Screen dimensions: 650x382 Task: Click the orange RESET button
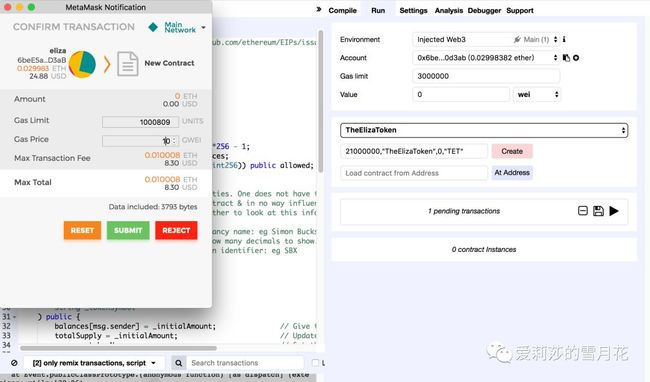point(82,230)
